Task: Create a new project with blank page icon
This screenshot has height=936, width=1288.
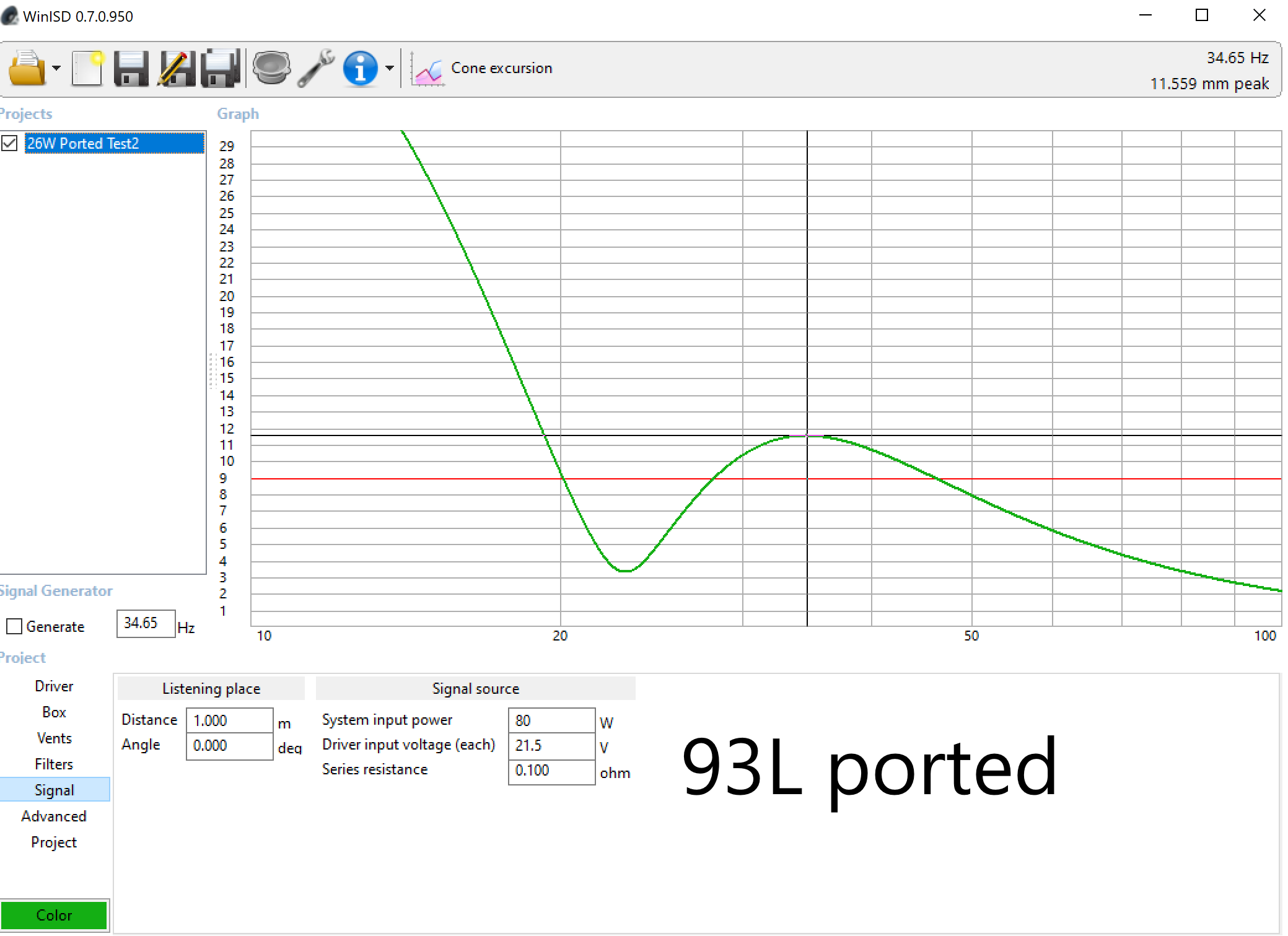Action: point(87,68)
